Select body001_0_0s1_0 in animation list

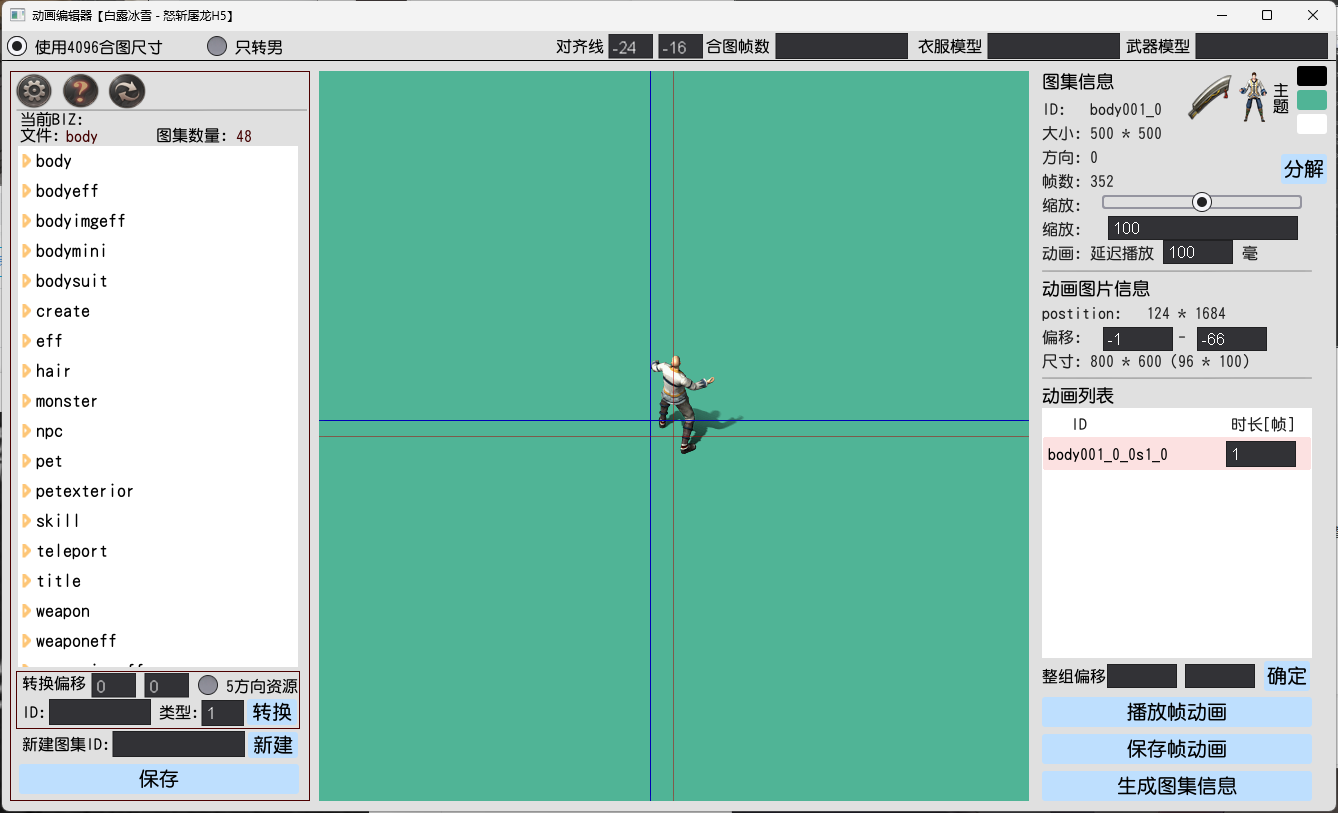(x=1107, y=455)
